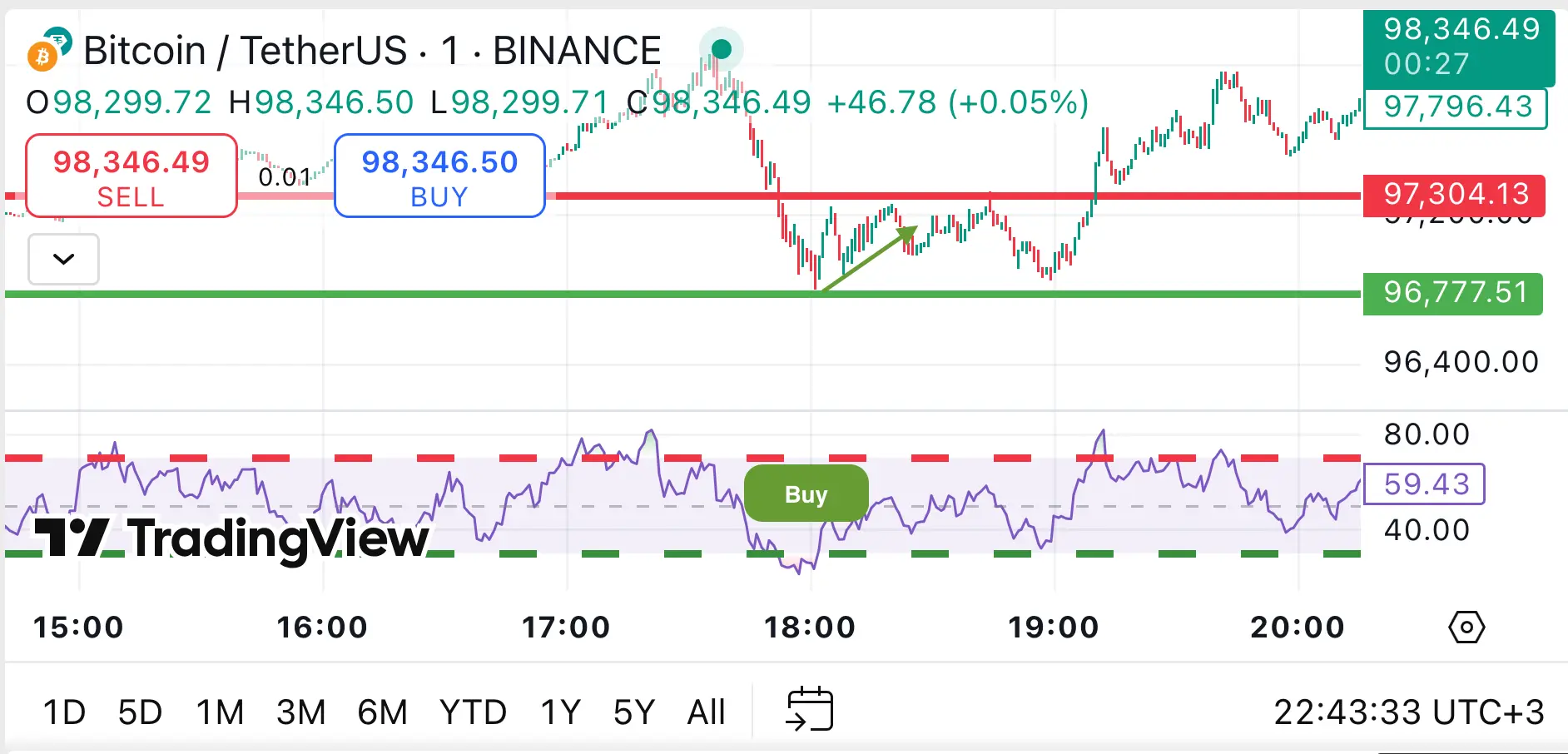Click the green market status dot
1568x754 pixels.
722,50
